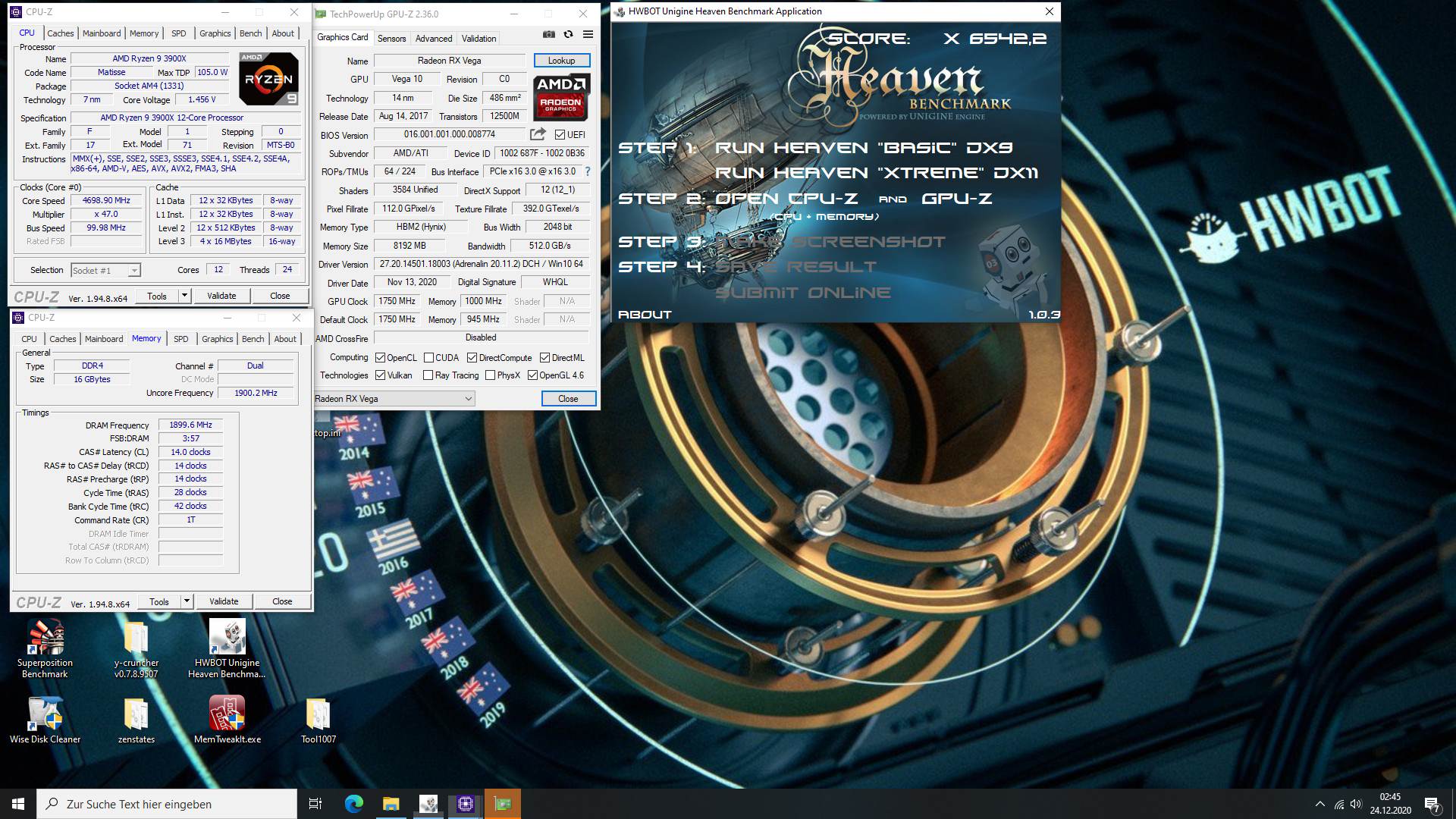This screenshot has width=1456, height=819.
Task: Launch Microsoft Edge from taskbar
Action: click(353, 804)
